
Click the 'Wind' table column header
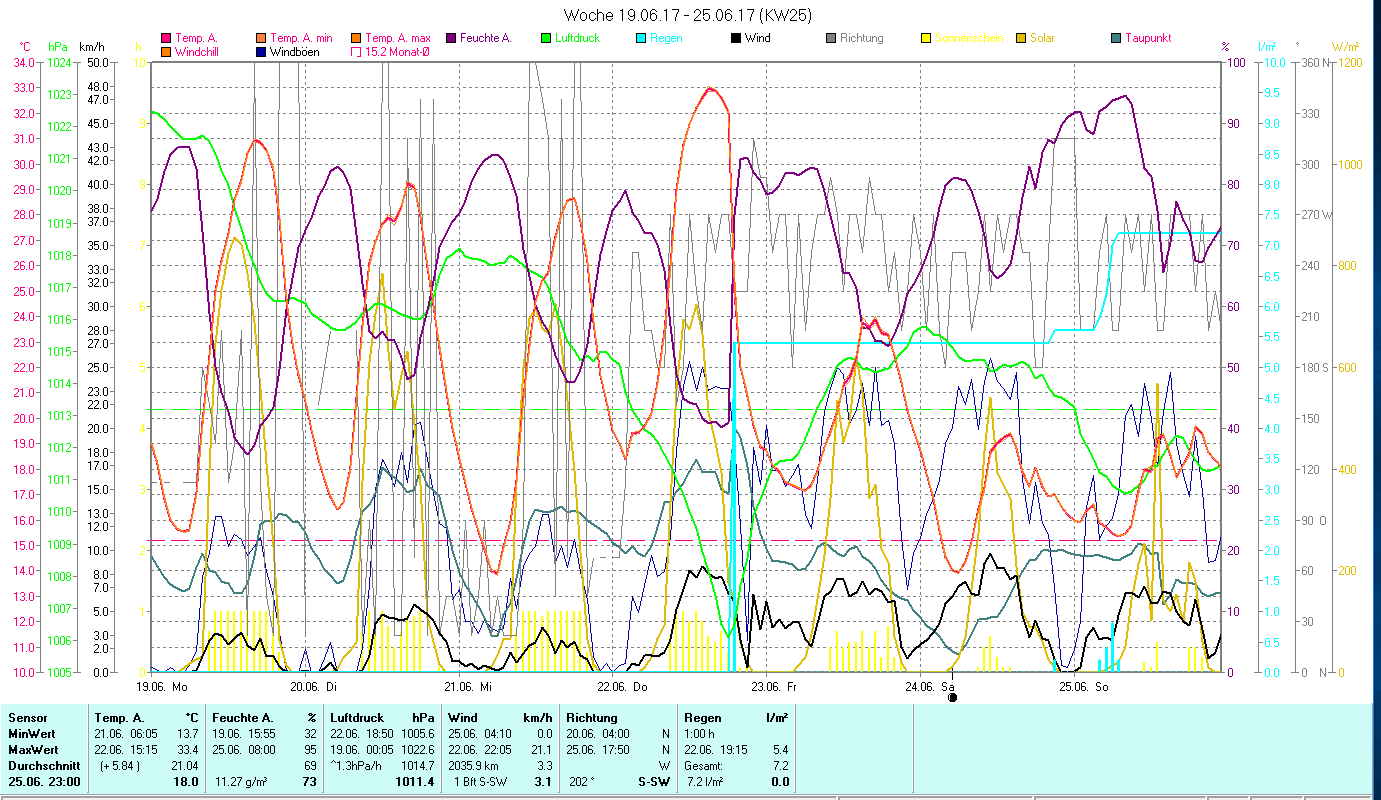pyautogui.click(x=463, y=718)
